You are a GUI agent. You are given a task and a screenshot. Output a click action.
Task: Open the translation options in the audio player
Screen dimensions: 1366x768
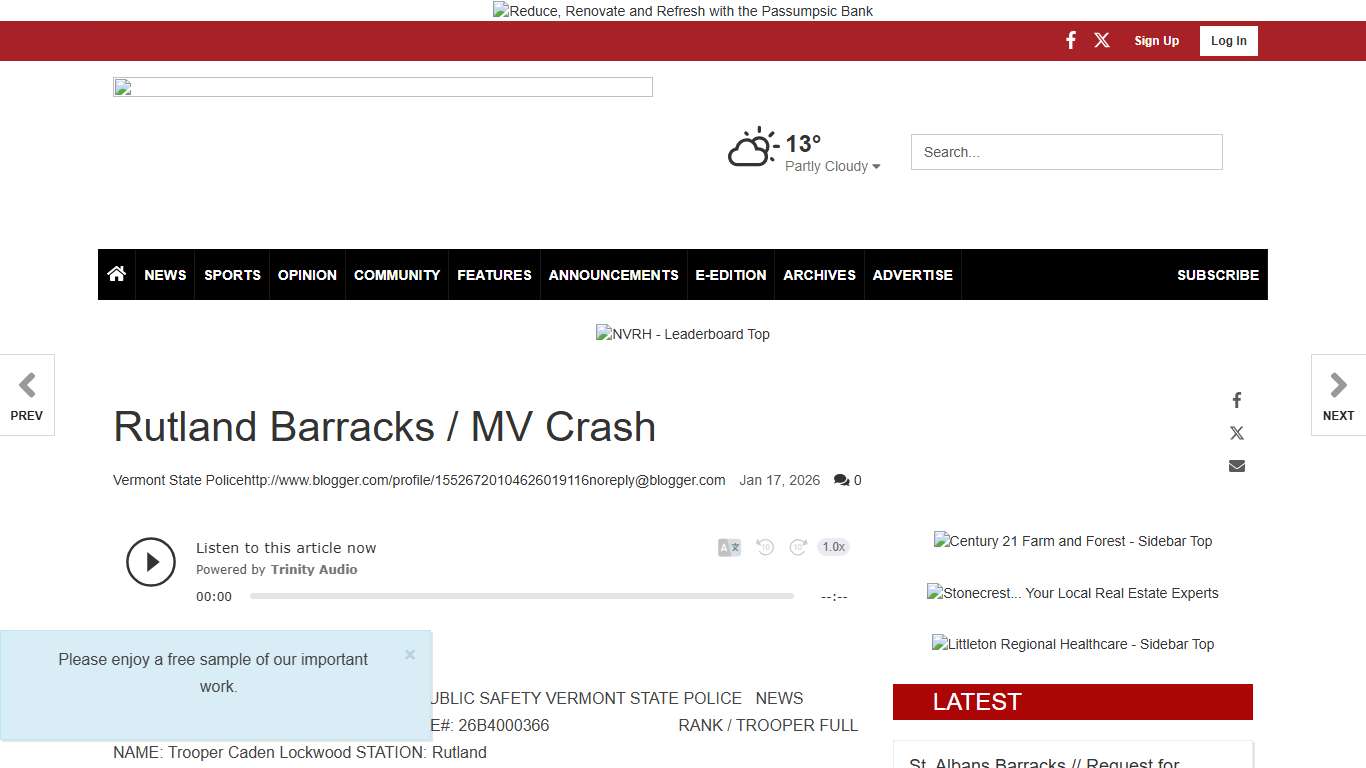click(728, 547)
